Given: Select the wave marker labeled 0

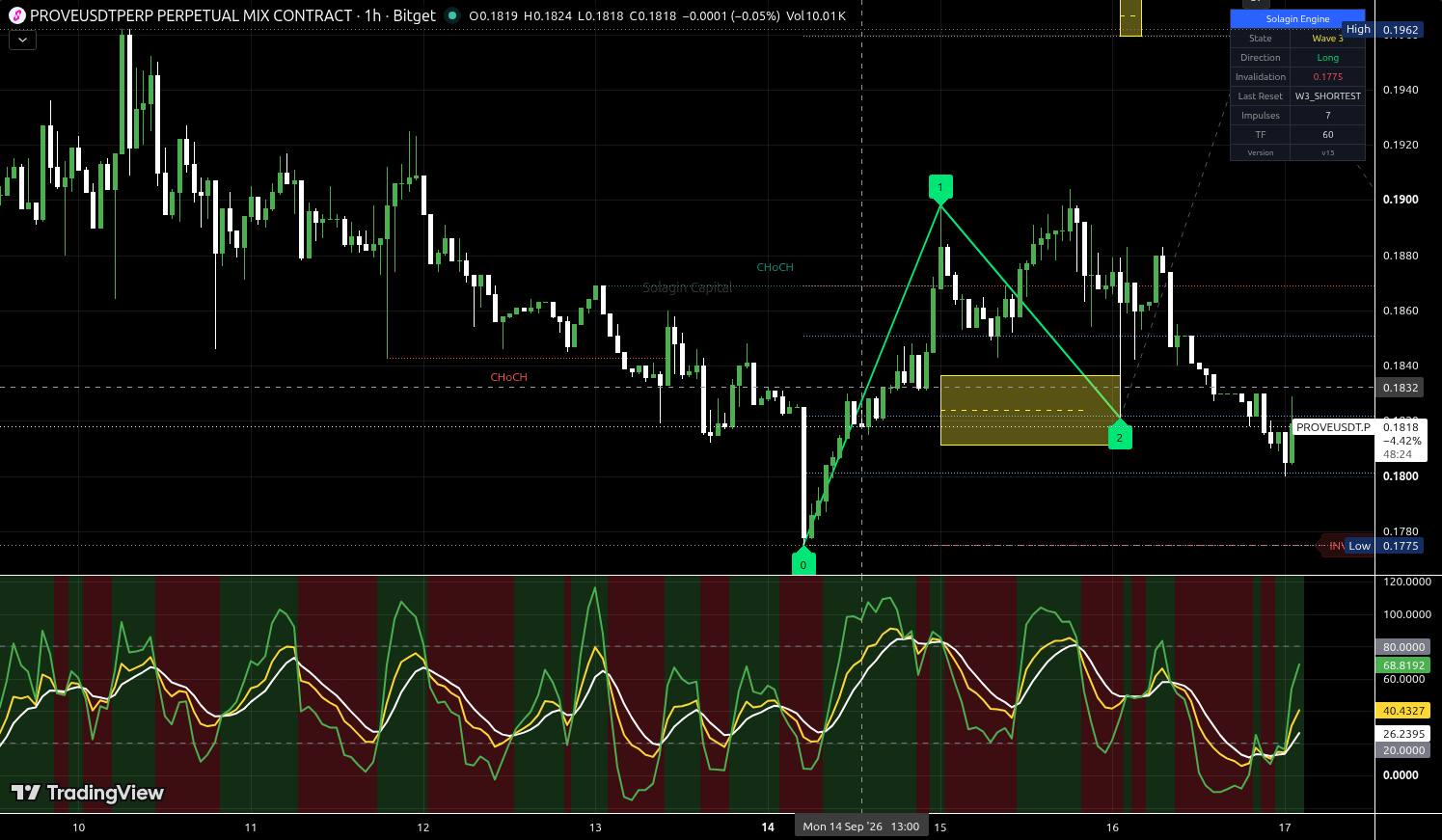Looking at the screenshot, I should pos(803,563).
